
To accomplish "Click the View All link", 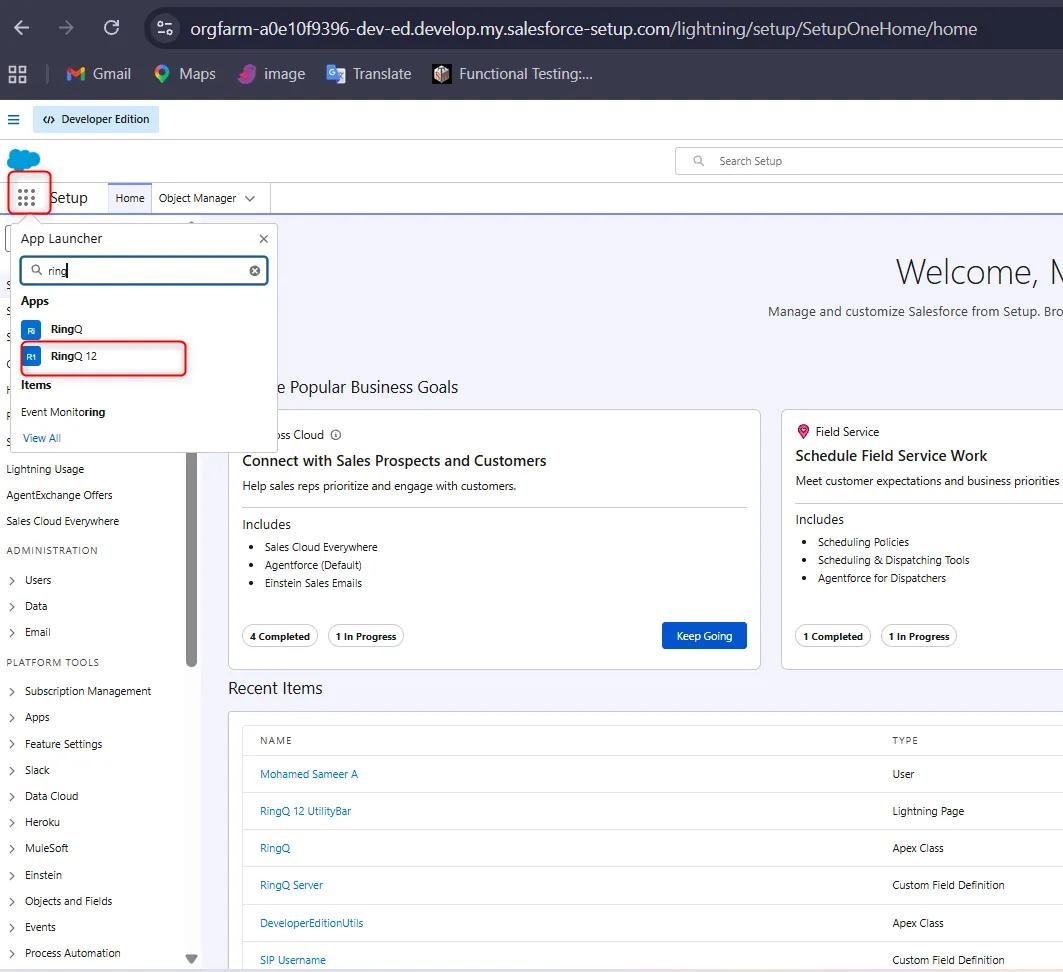I will pos(42,439).
